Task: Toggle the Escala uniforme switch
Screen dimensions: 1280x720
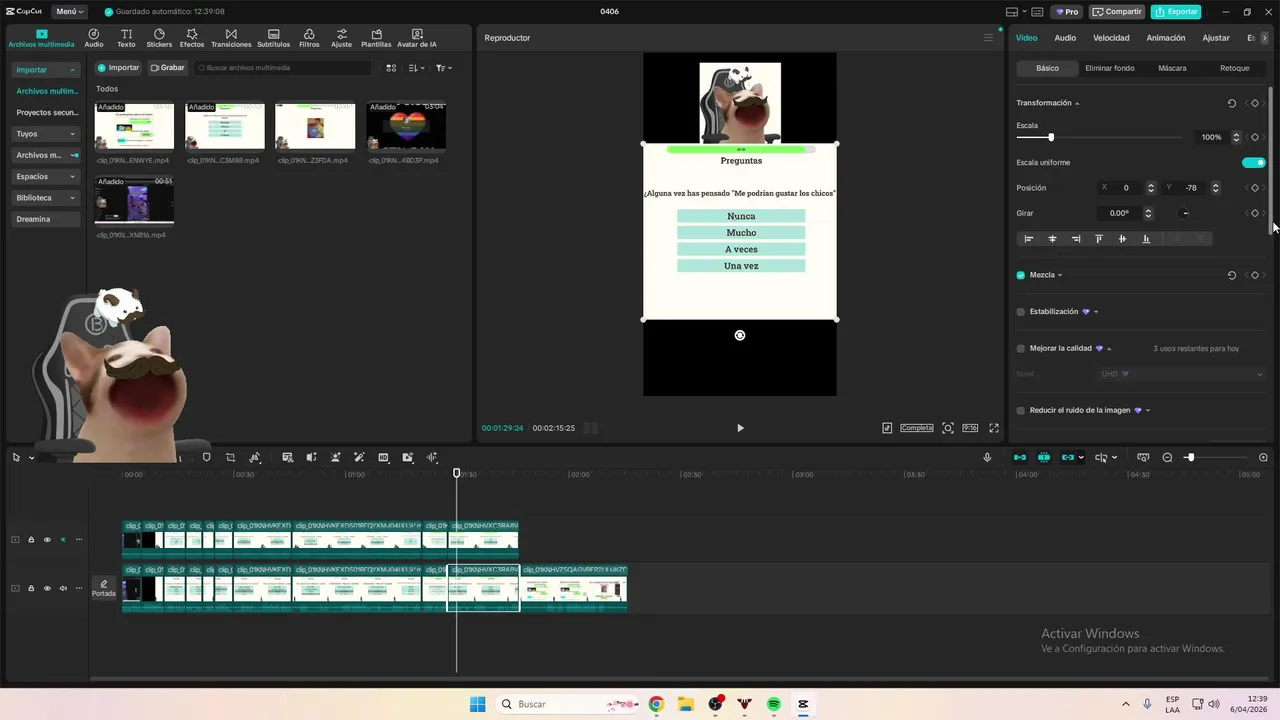Action: [1254, 162]
